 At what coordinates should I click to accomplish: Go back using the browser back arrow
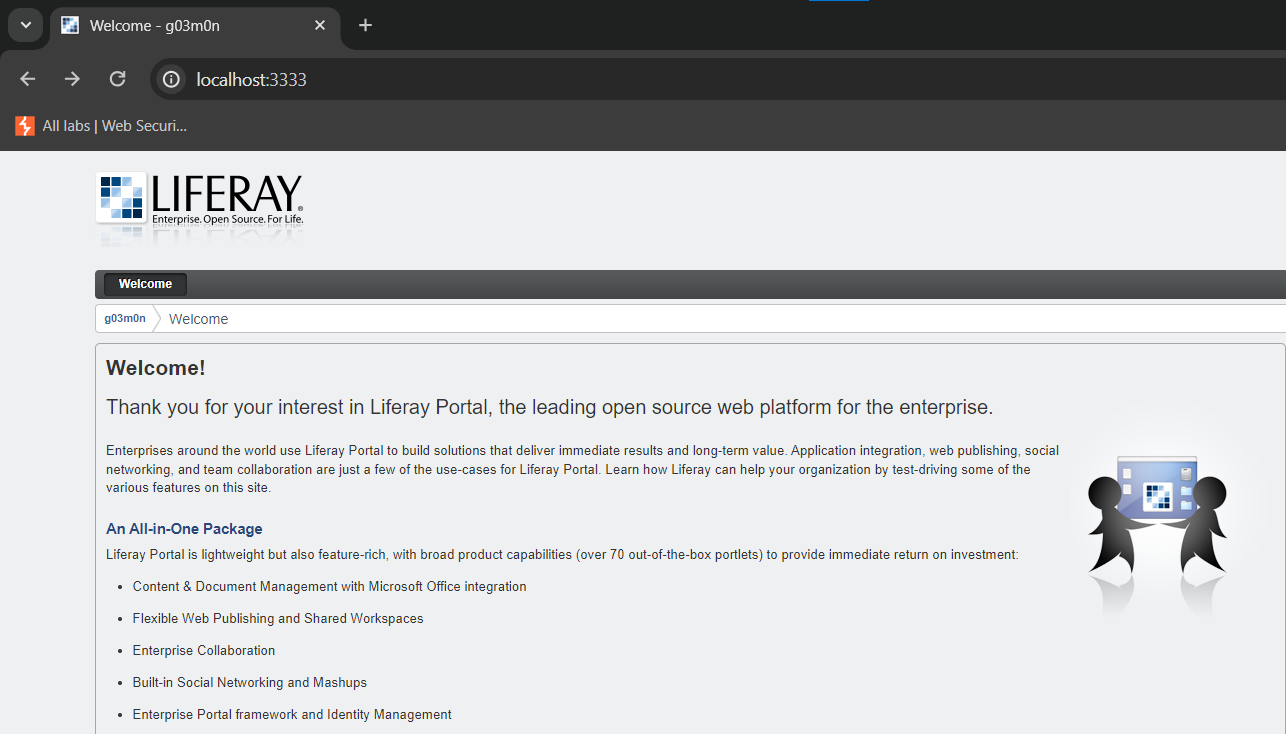coord(28,79)
